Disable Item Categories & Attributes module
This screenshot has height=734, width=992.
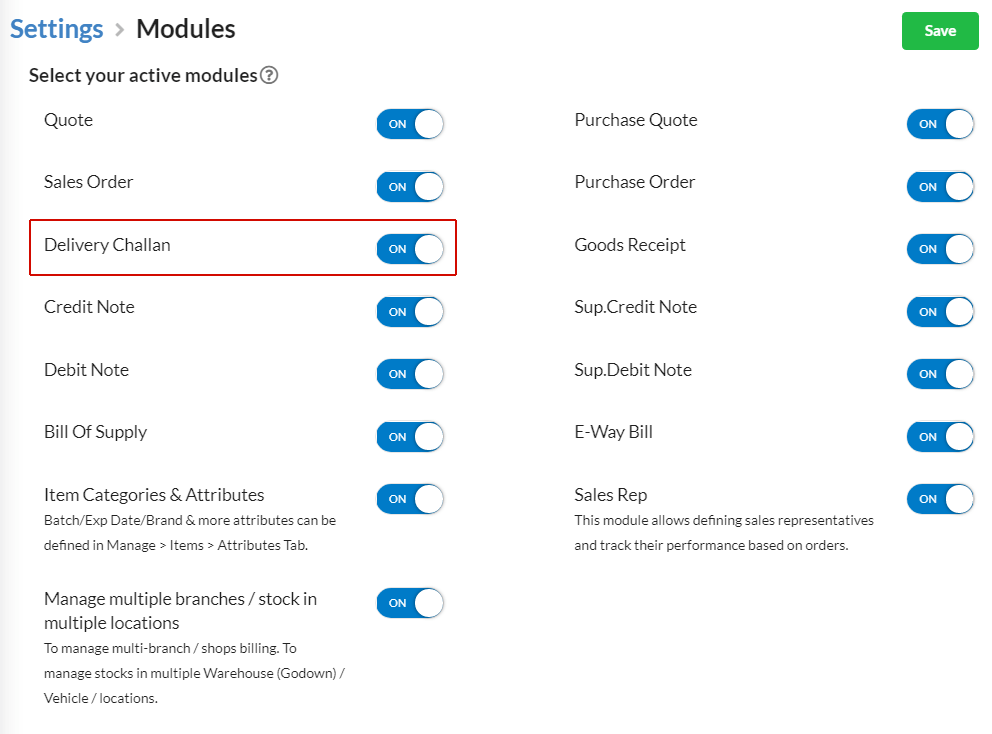pyautogui.click(x=410, y=499)
